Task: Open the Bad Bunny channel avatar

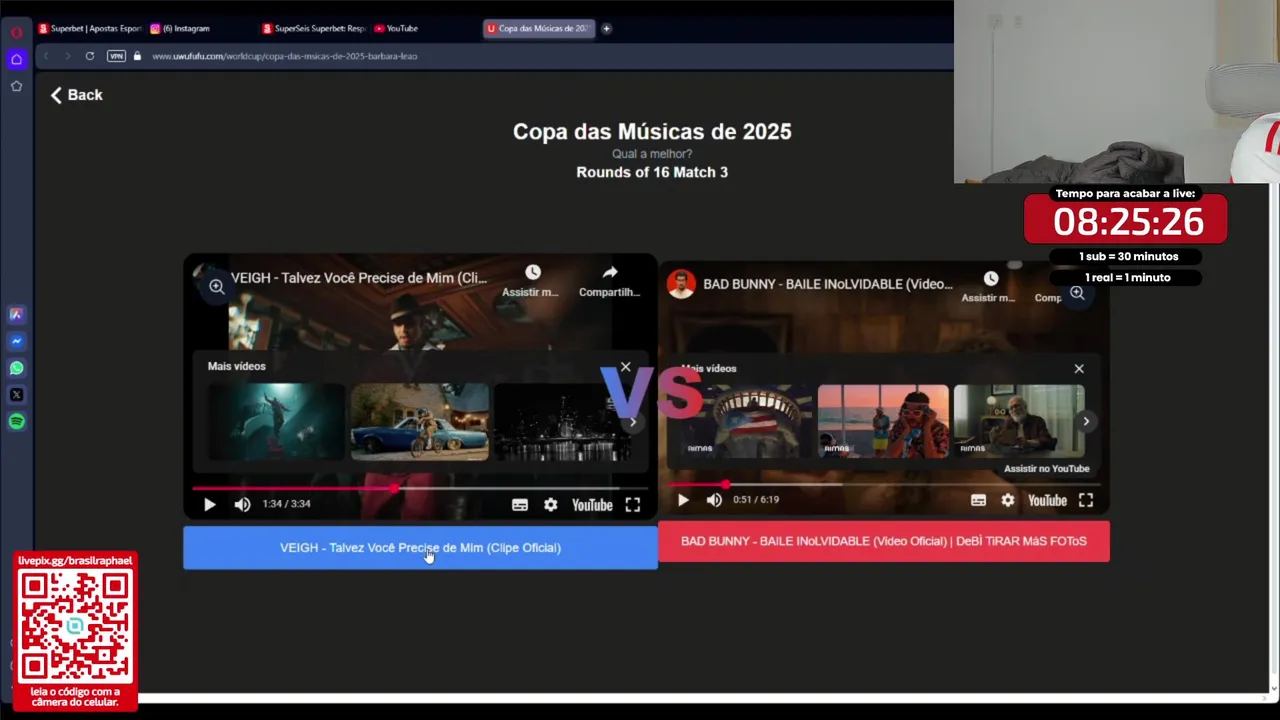Action: [681, 284]
